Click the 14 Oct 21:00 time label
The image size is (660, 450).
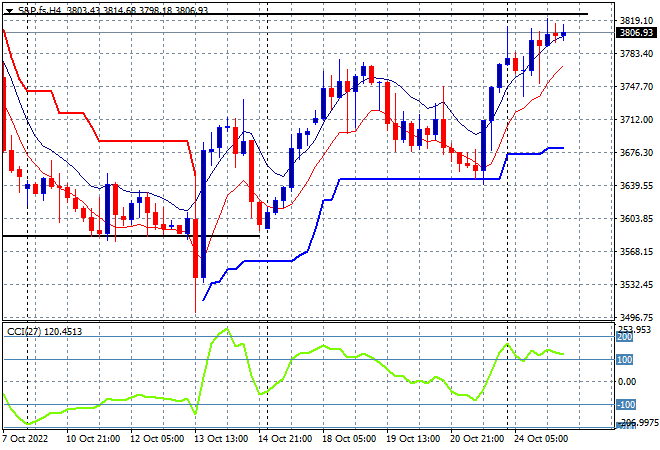pyautogui.click(x=285, y=439)
